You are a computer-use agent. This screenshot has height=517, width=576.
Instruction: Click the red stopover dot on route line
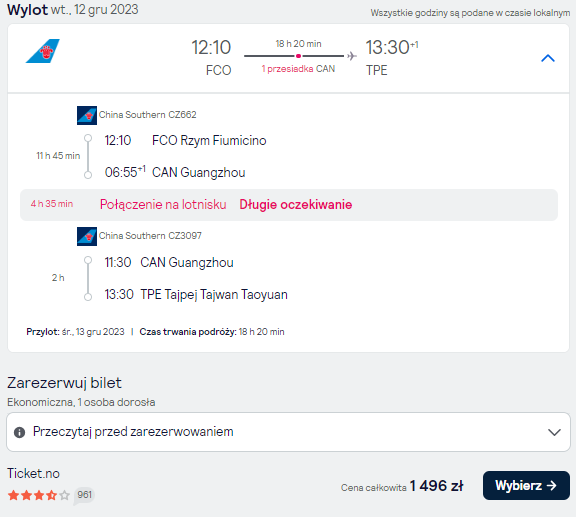(x=299, y=56)
